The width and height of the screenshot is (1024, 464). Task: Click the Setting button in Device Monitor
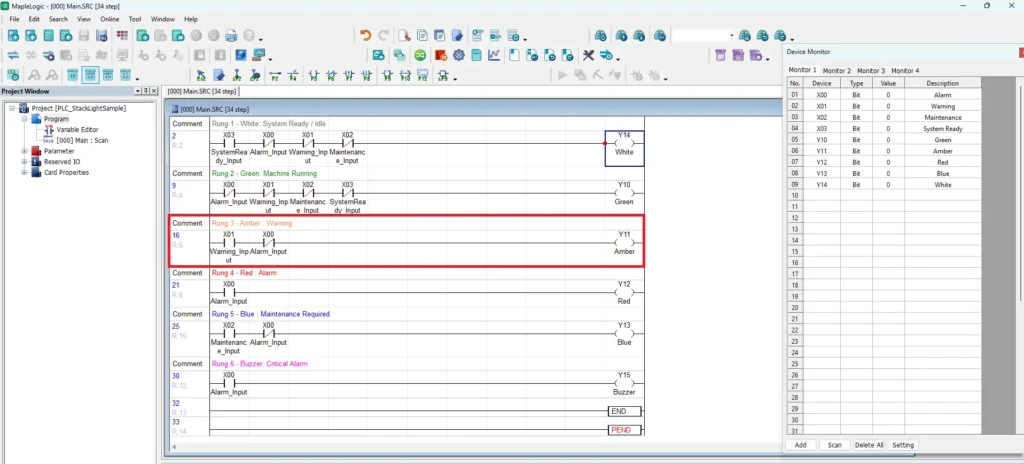coord(903,445)
